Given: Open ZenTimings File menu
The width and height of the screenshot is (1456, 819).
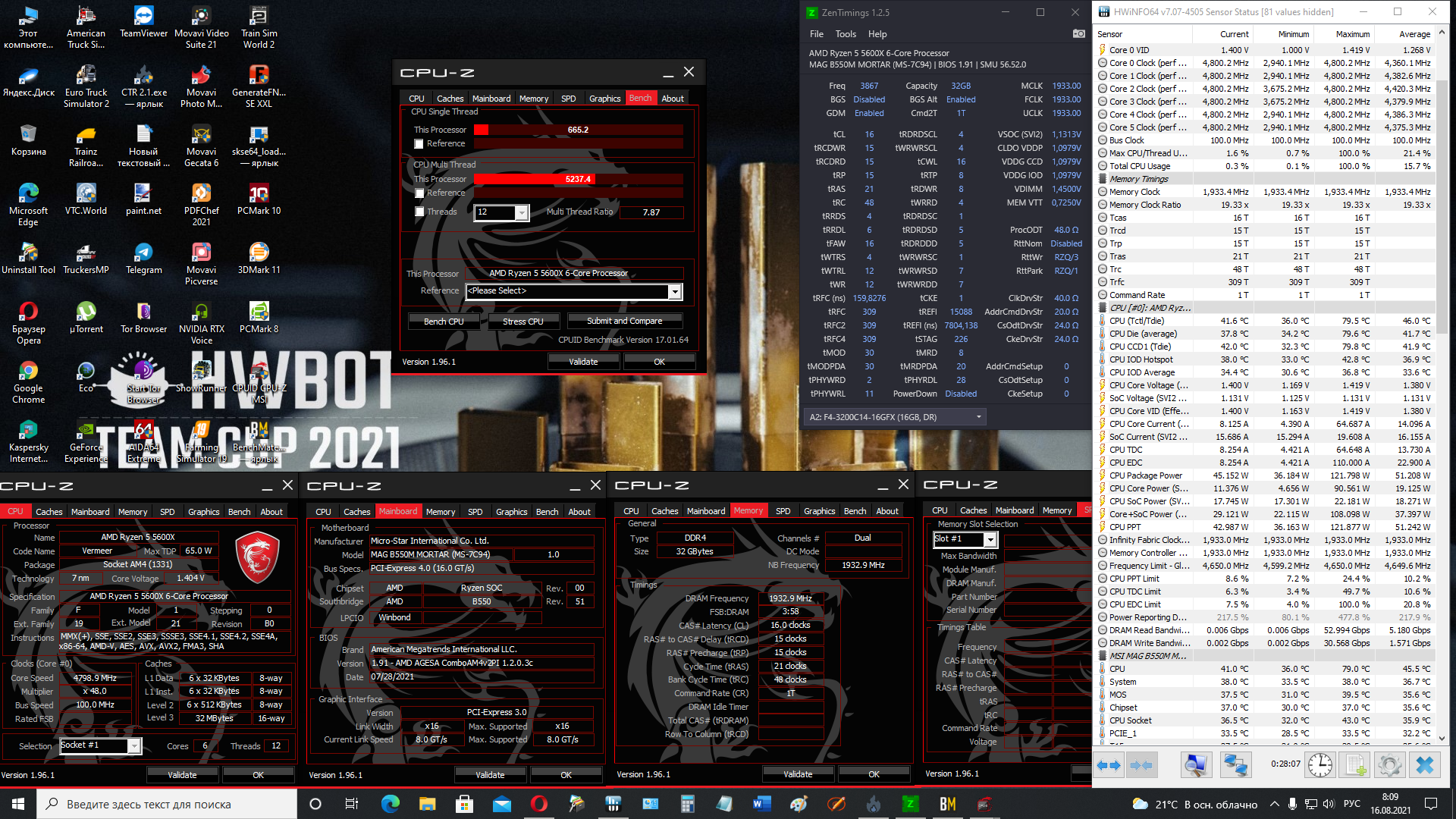Looking at the screenshot, I should pyautogui.click(x=817, y=34).
